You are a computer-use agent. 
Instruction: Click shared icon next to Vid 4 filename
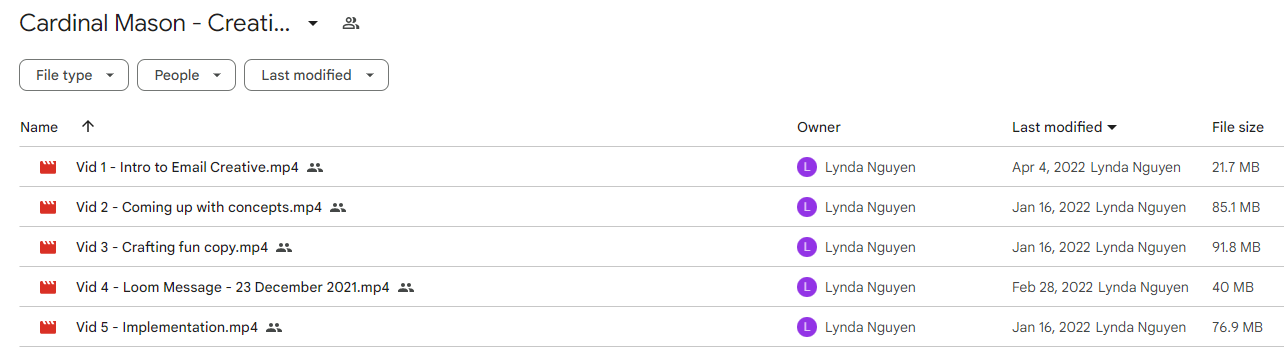coord(406,288)
